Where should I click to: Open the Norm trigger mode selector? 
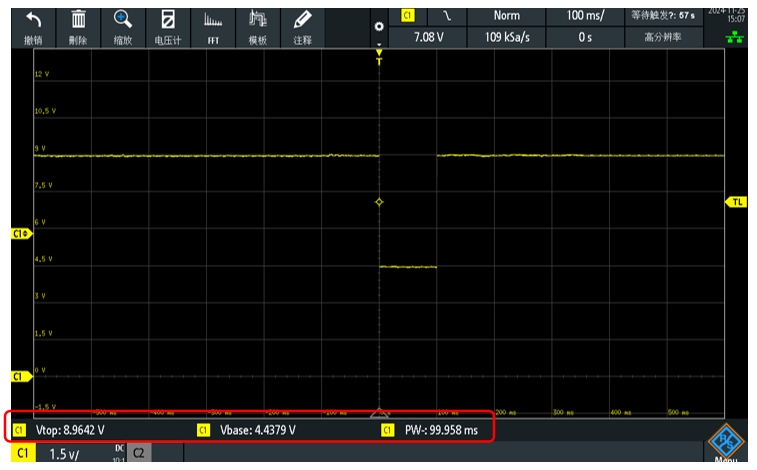coord(507,16)
